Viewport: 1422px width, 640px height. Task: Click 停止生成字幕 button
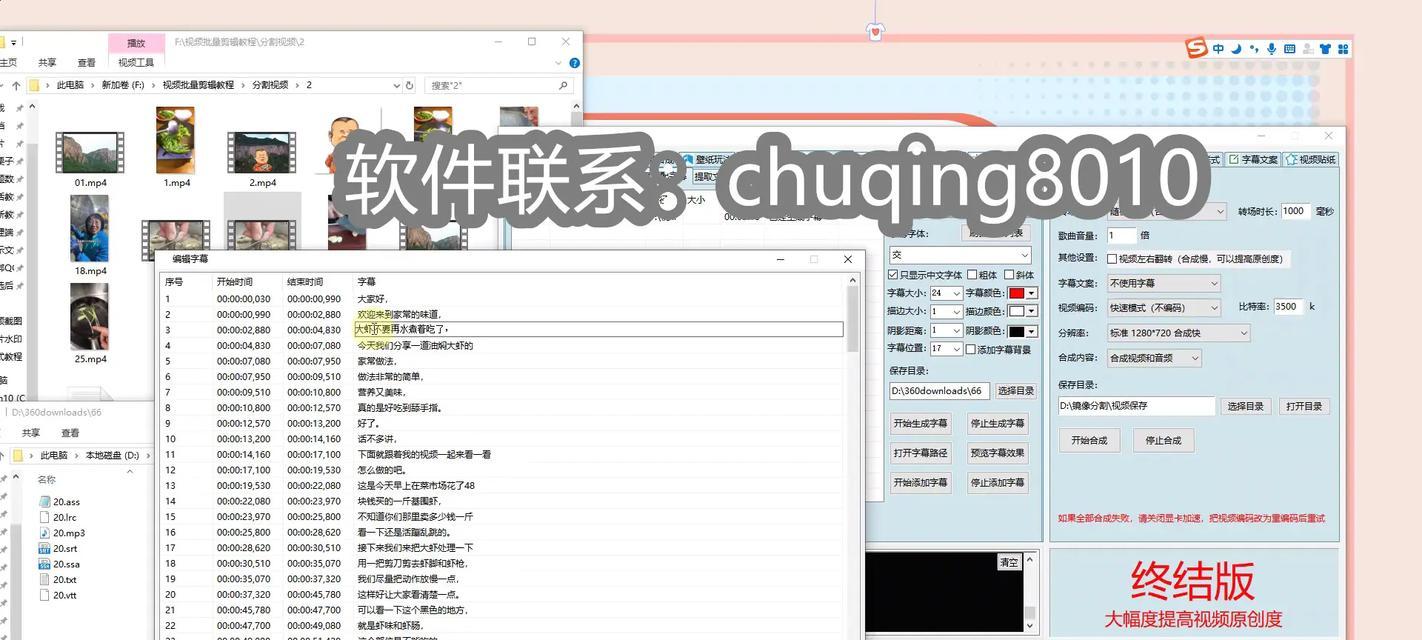[x=997, y=424]
